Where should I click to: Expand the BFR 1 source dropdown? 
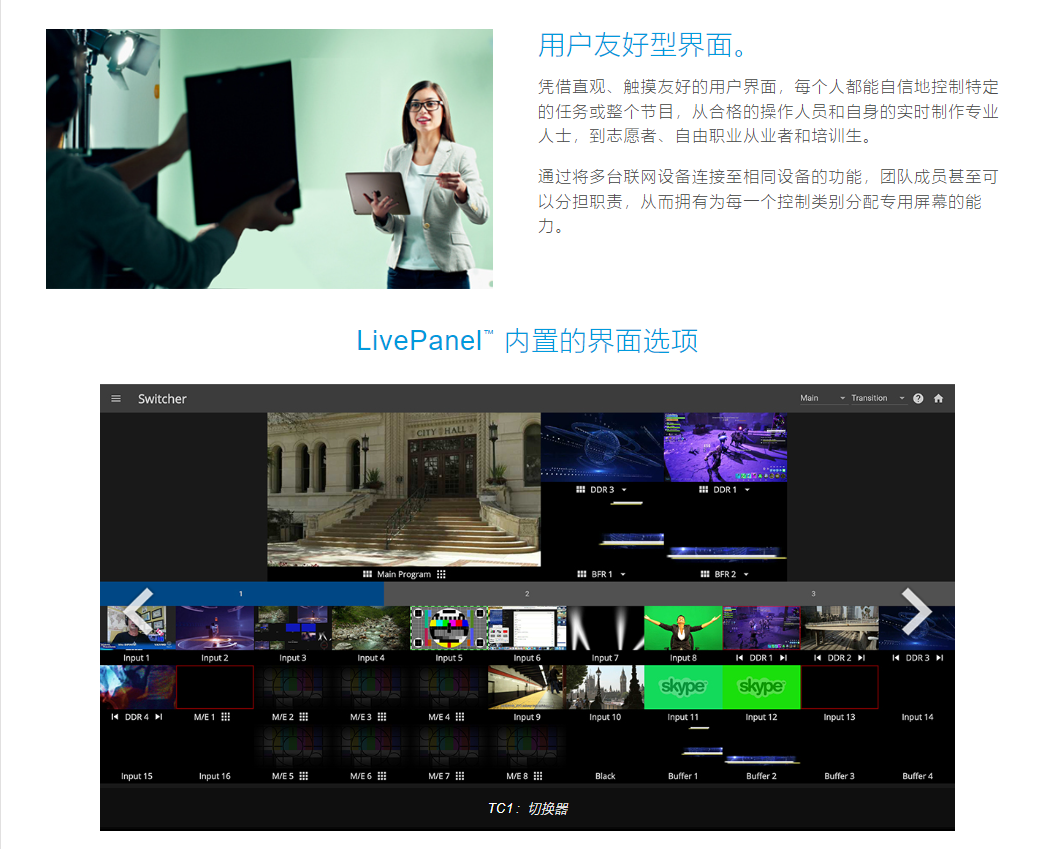click(623, 574)
